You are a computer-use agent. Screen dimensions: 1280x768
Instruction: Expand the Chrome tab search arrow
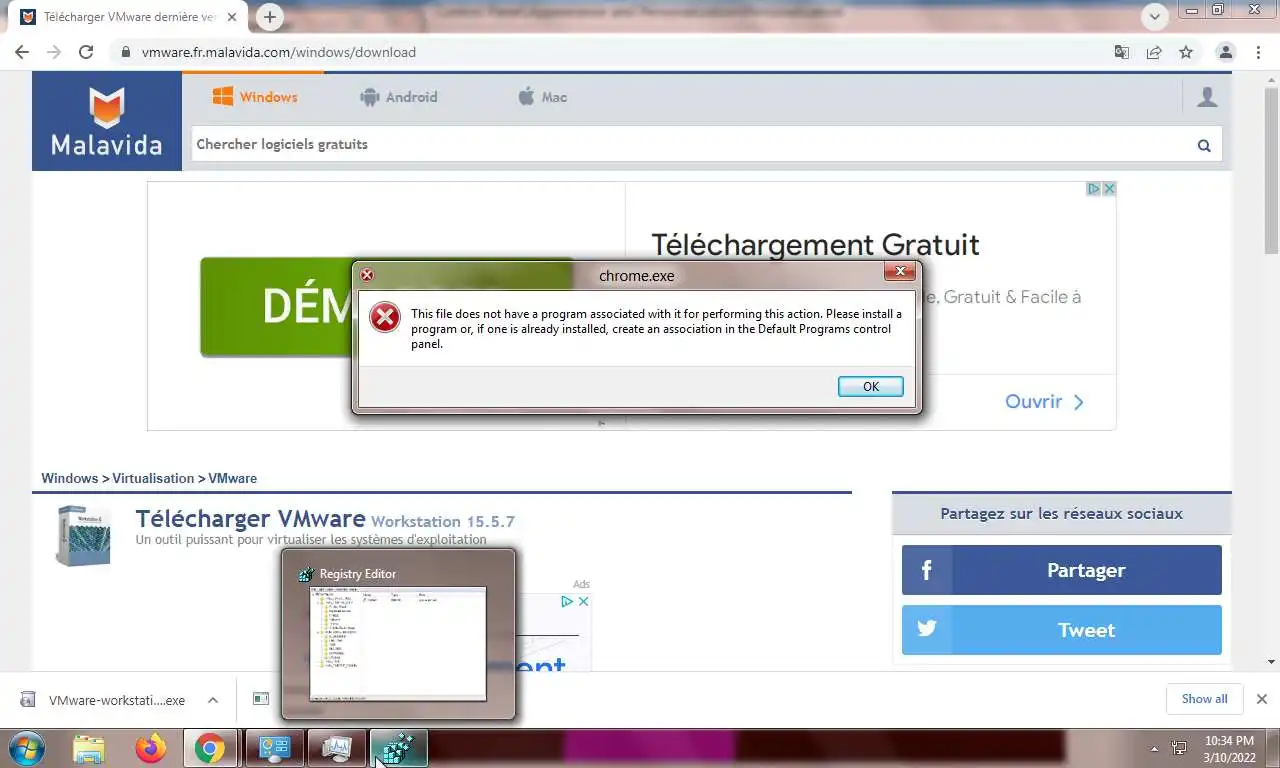tap(1155, 16)
